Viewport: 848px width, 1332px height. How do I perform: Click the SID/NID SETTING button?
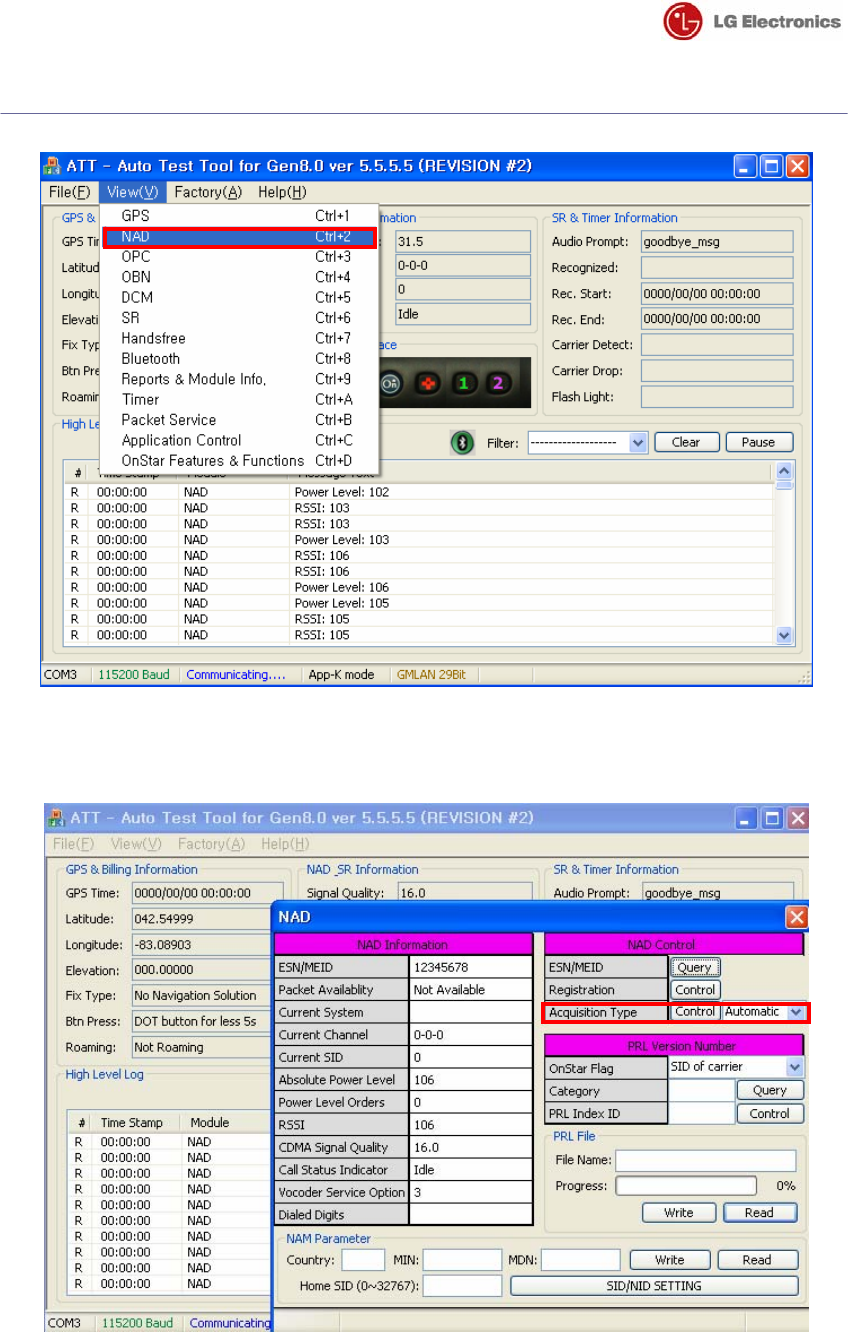pos(654,1286)
